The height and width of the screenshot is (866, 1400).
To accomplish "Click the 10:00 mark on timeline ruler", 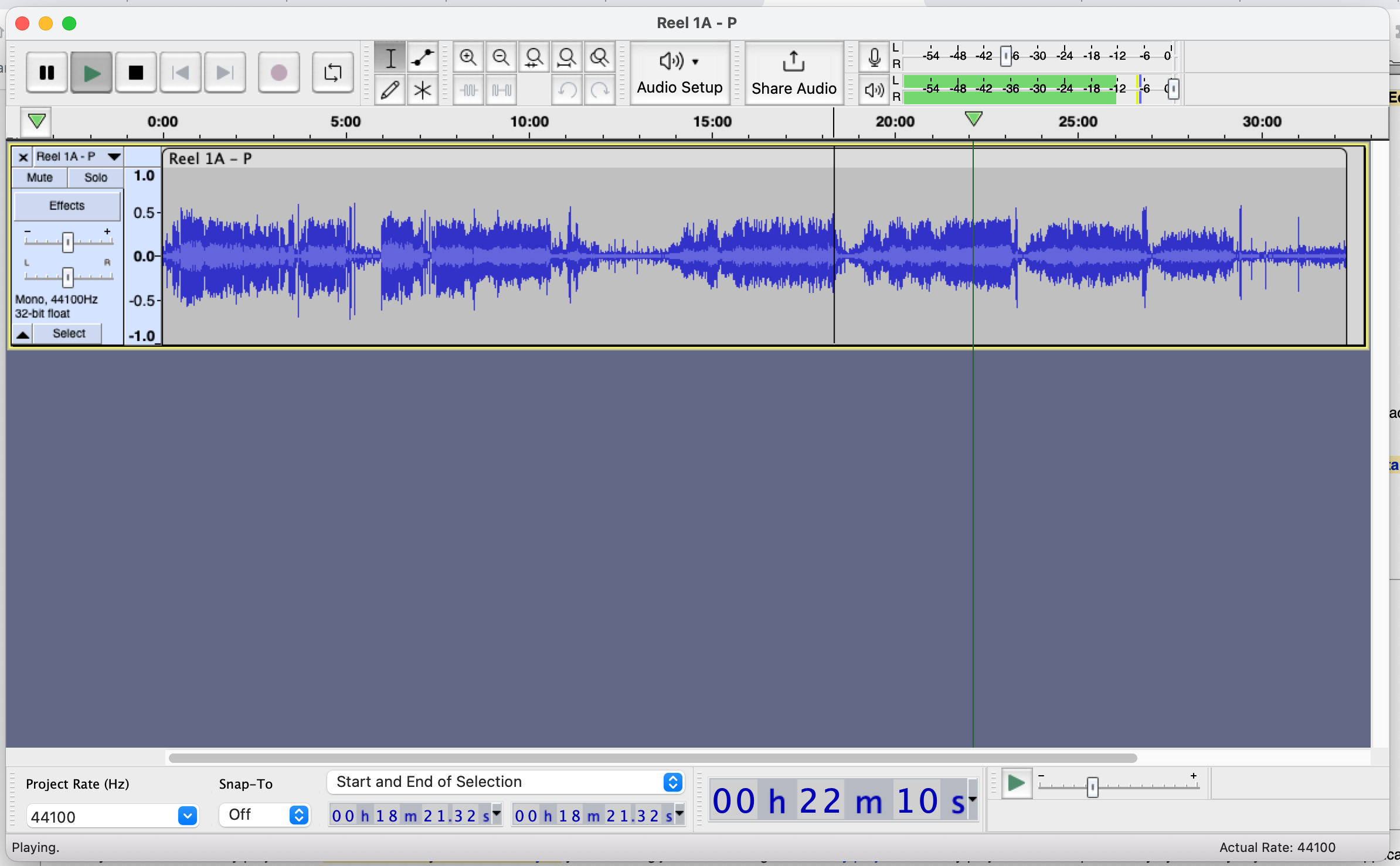I will (529, 122).
